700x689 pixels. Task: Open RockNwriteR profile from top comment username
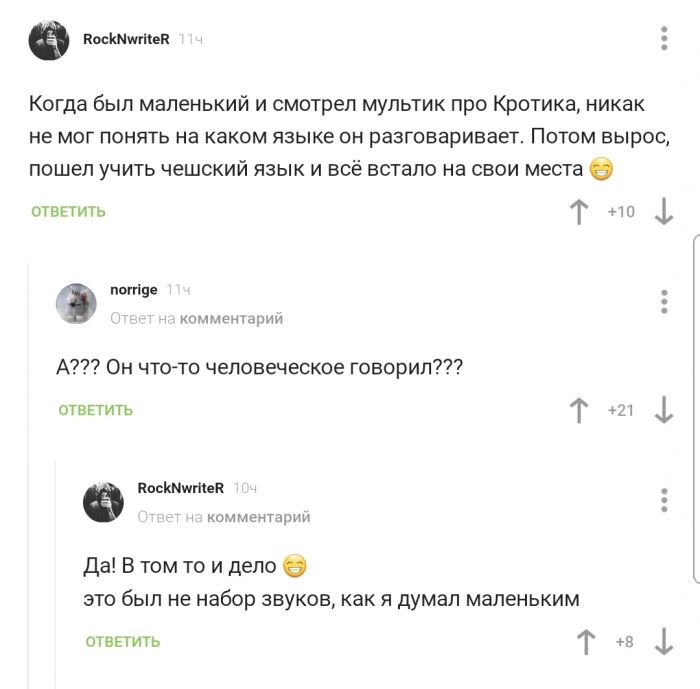pos(126,39)
